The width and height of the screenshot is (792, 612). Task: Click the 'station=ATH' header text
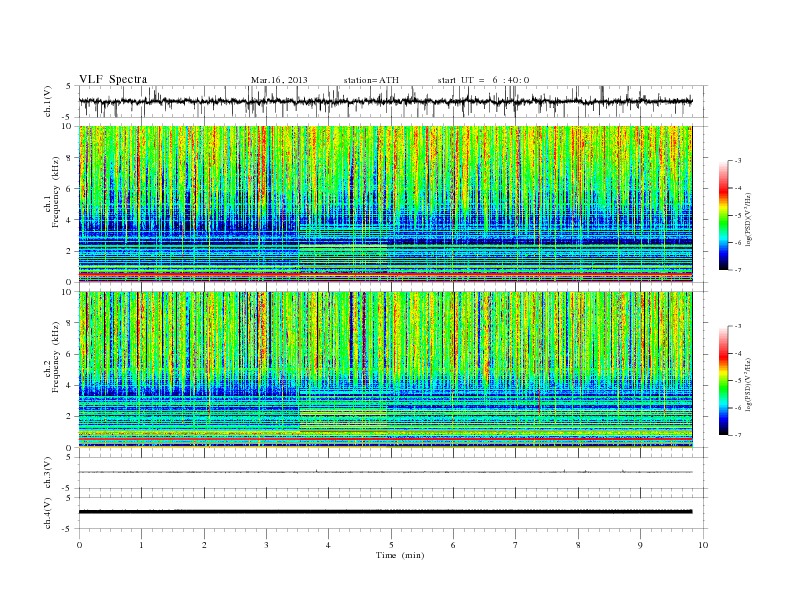pos(371,80)
